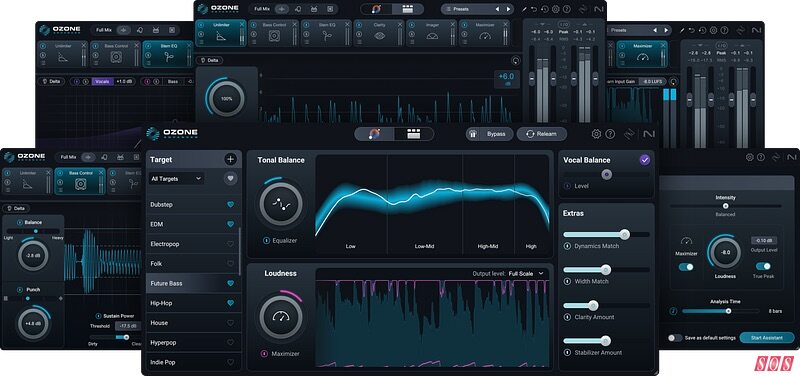Open the All Targets dropdown
This screenshot has height=376, width=800.
pyautogui.click(x=177, y=179)
